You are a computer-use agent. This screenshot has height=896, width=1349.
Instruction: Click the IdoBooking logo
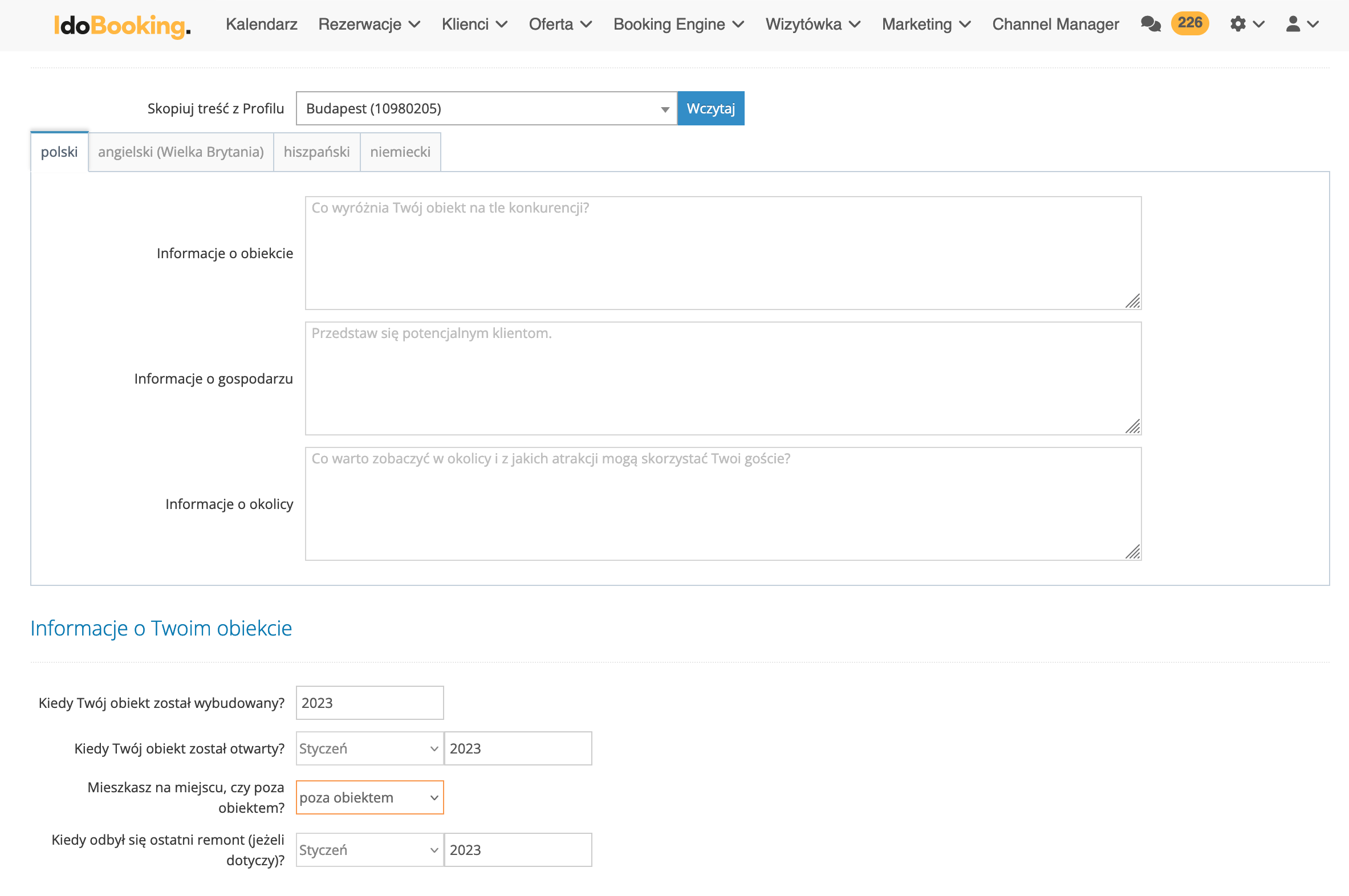tap(123, 25)
